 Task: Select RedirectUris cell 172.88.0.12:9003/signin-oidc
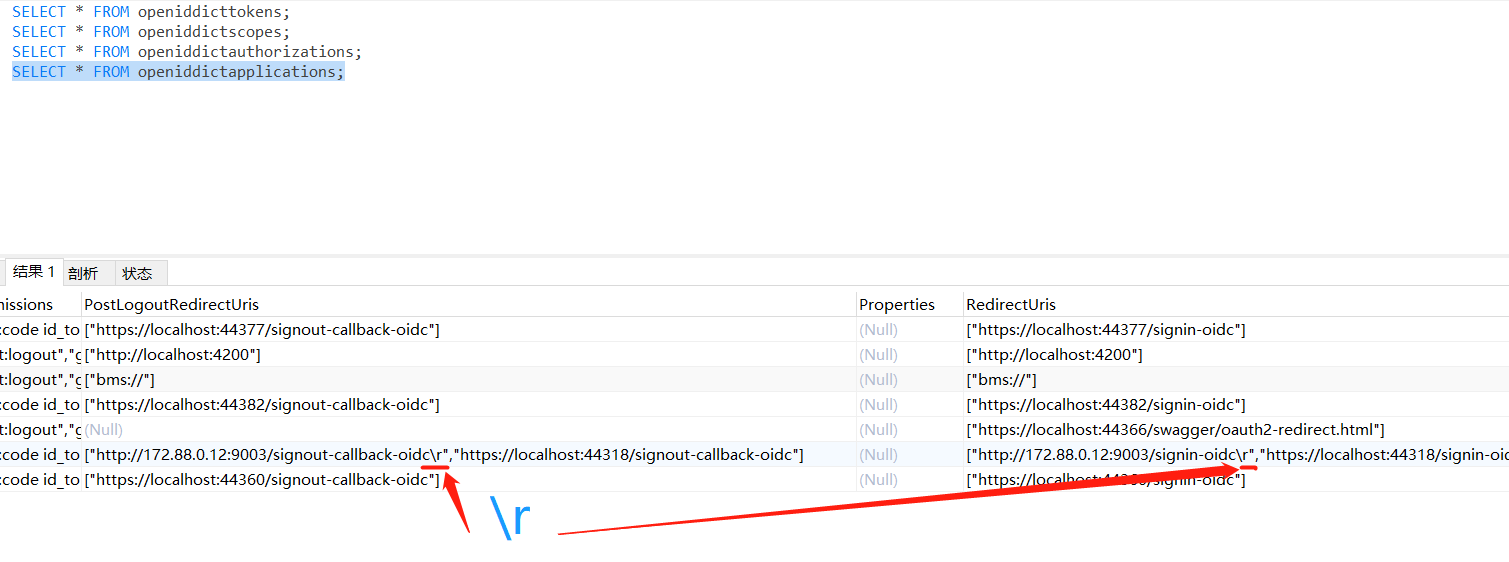click(x=1235, y=455)
